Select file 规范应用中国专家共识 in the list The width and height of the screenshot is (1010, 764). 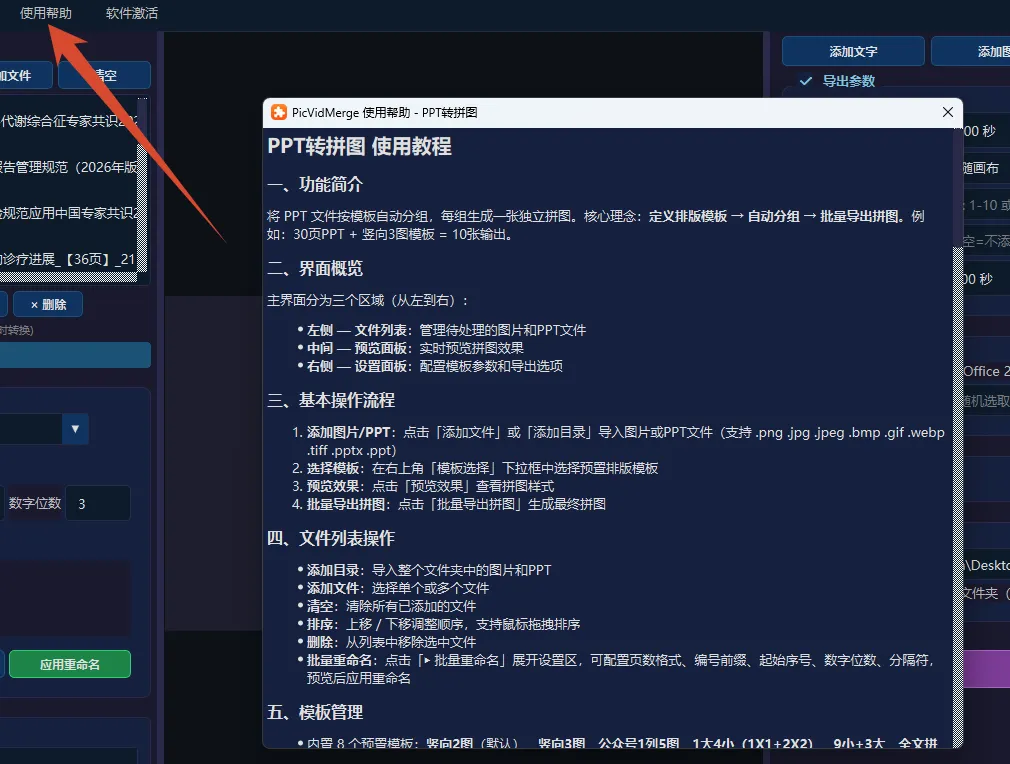69,213
